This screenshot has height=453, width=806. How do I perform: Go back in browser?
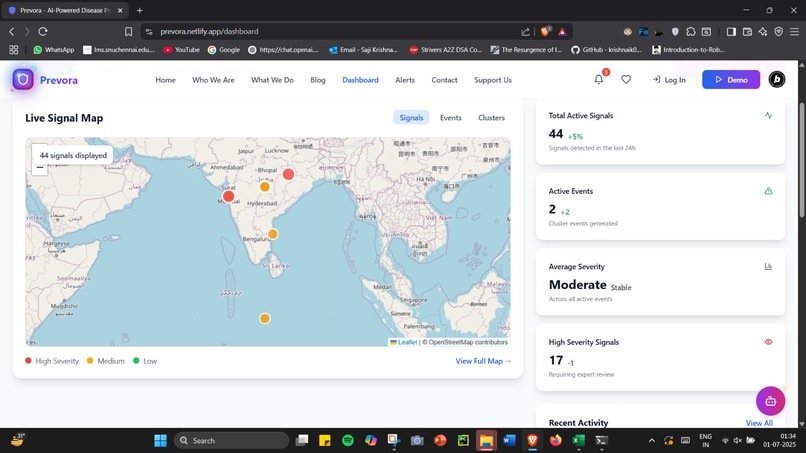coord(12,31)
